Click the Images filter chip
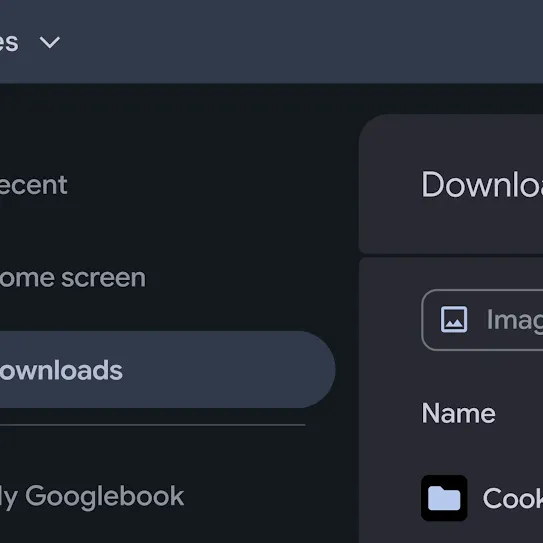This screenshot has height=543, width=543. (x=482, y=320)
